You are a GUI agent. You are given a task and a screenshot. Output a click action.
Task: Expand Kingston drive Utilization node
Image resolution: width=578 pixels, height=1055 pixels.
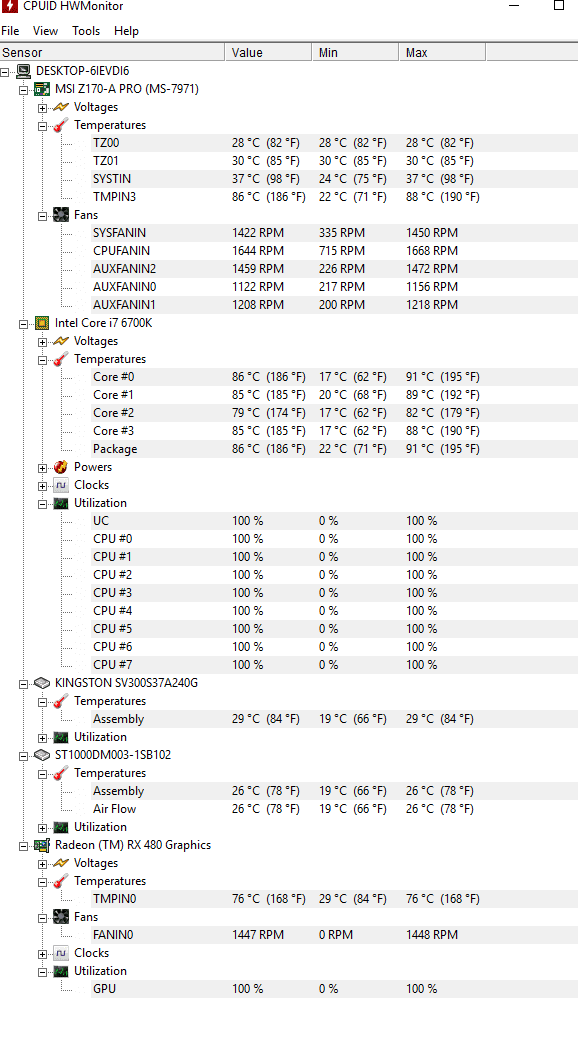click(42, 737)
